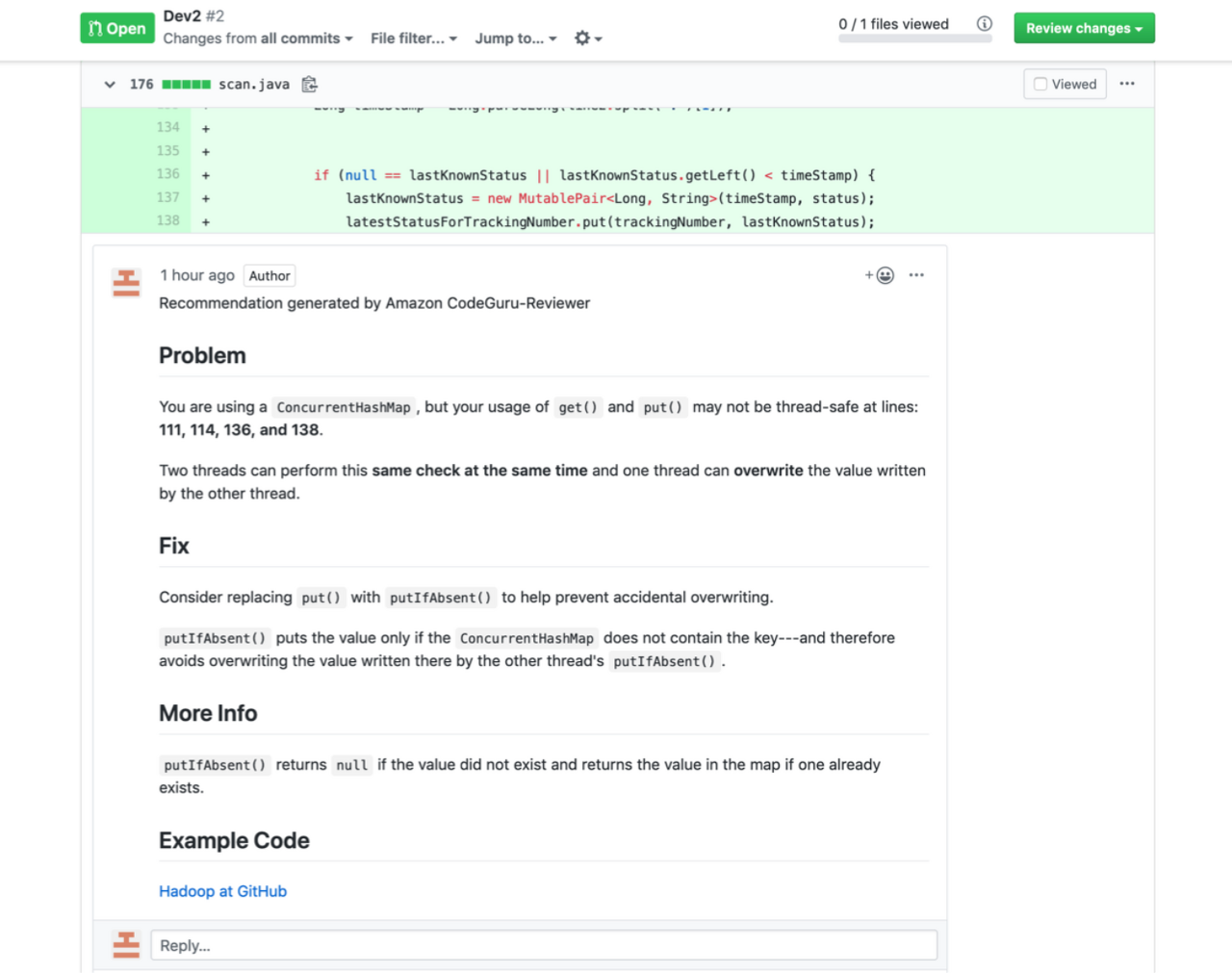1232x973 pixels.
Task: Click the Problem heading in the comment
Action: click(x=202, y=356)
